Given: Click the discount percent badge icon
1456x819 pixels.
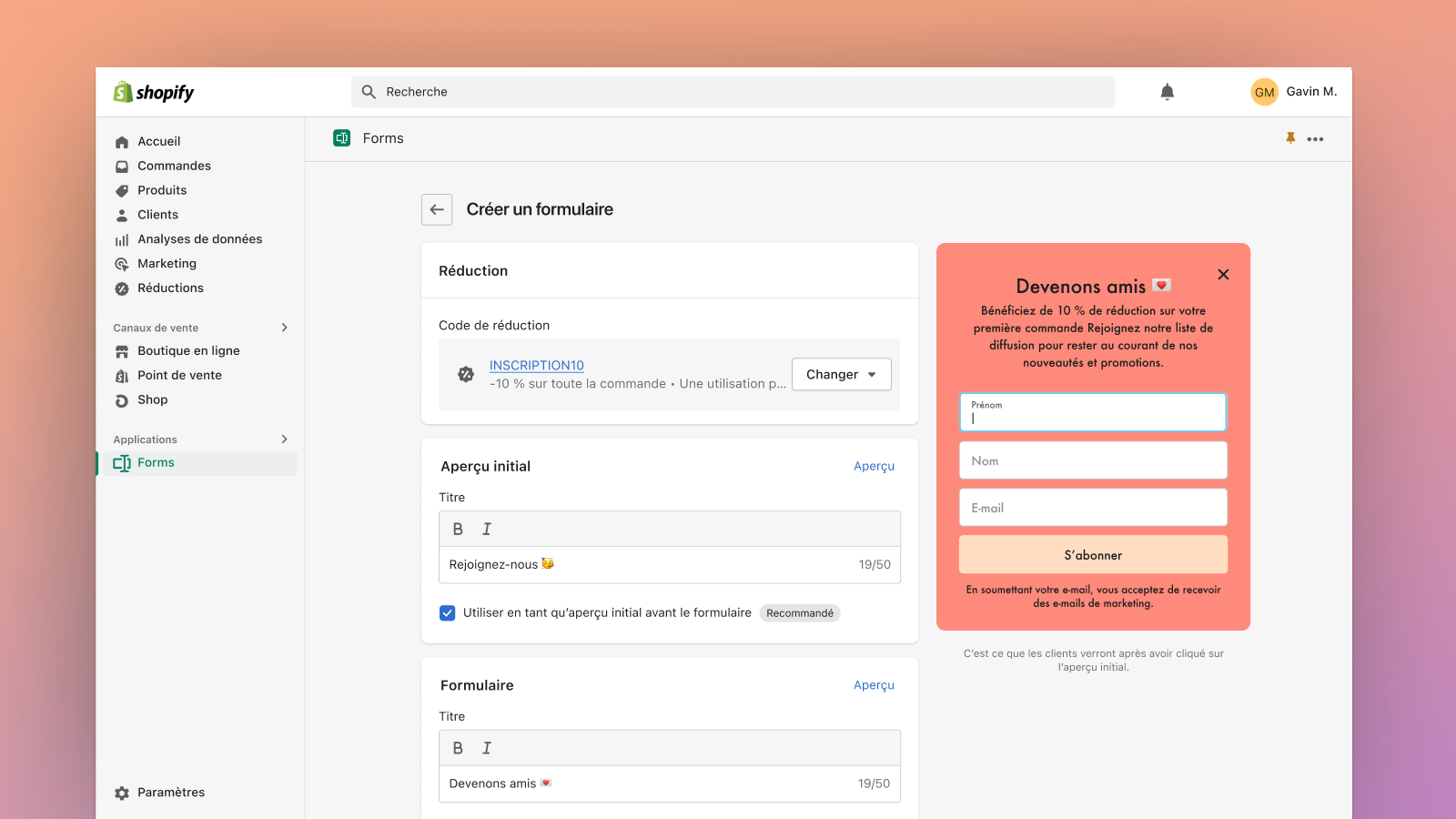Looking at the screenshot, I should click(x=466, y=374).
